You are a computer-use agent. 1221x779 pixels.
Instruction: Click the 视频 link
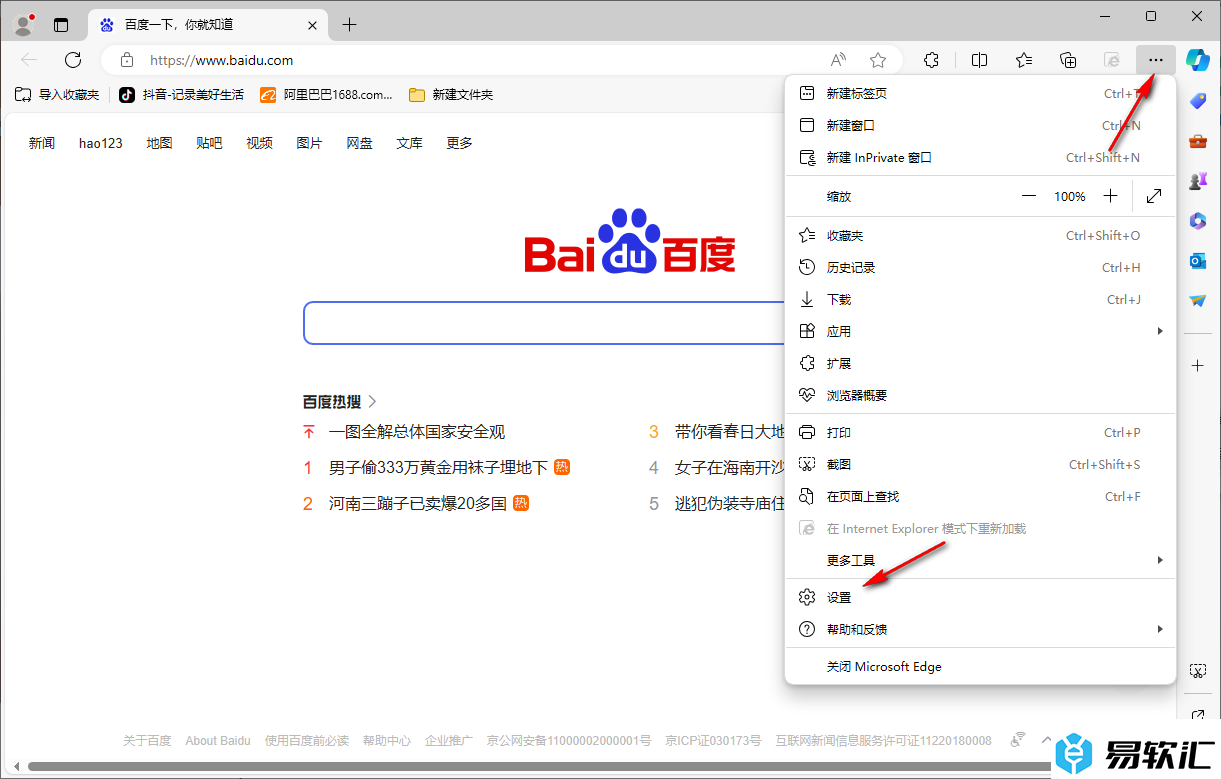pyautogui.click(x=259, y=143)
